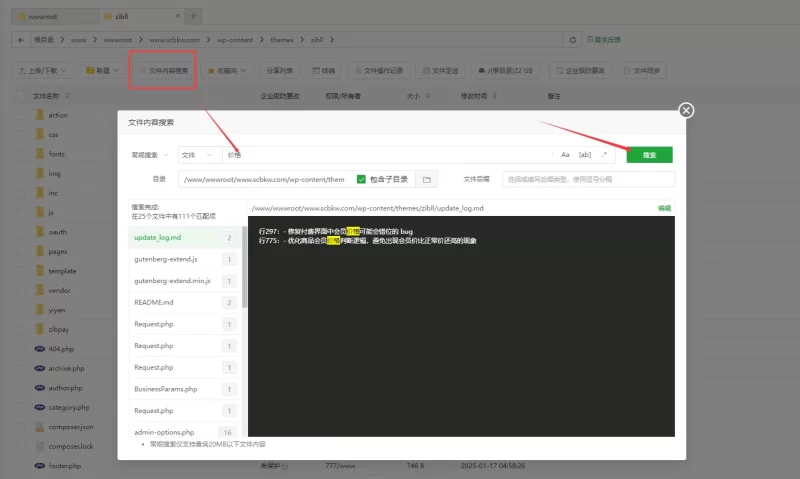
Task: Toggle case-sensitive Aa search option
Action: (565, 155)
